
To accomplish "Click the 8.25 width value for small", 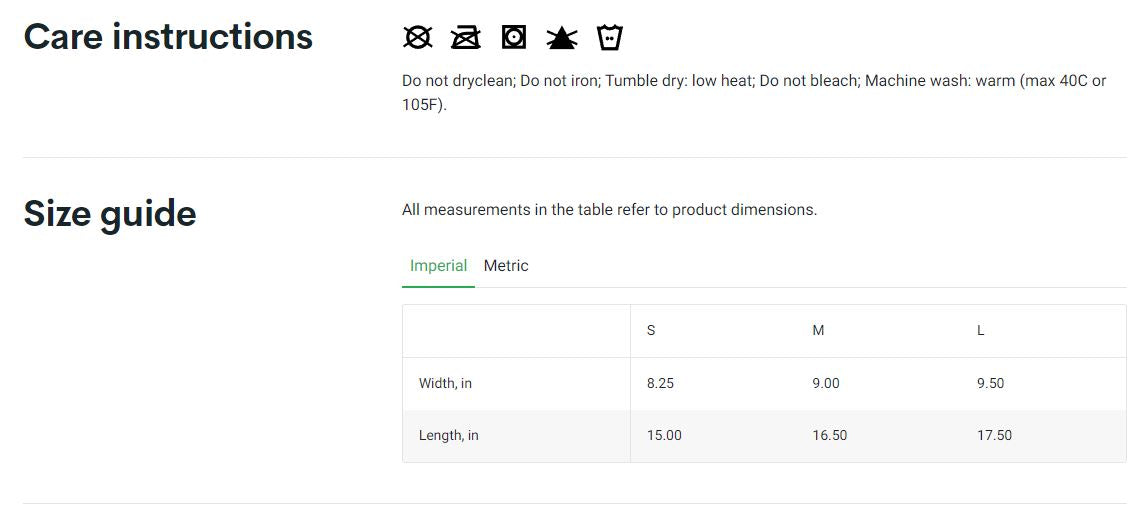I will [x=660, y=384].
